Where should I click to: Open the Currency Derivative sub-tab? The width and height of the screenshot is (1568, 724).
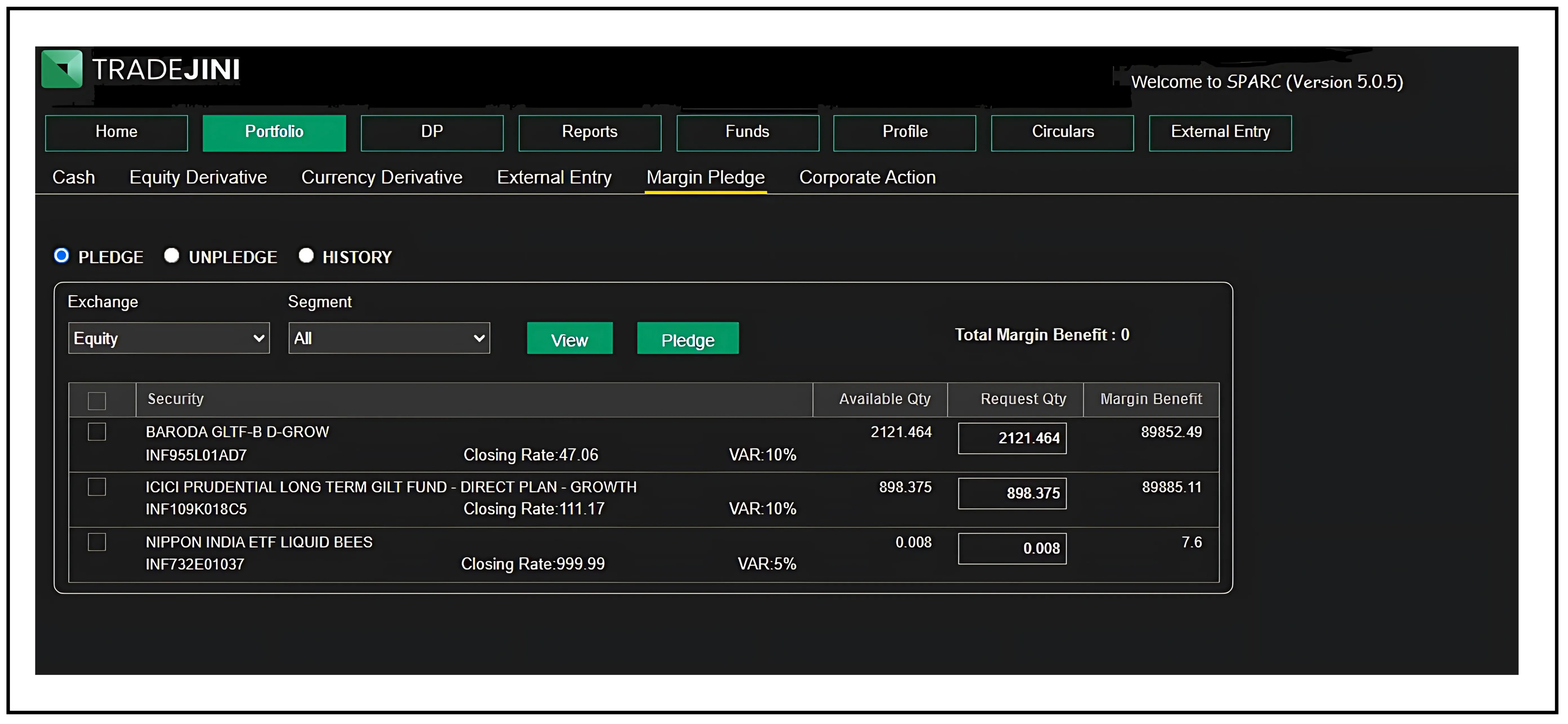382,177
